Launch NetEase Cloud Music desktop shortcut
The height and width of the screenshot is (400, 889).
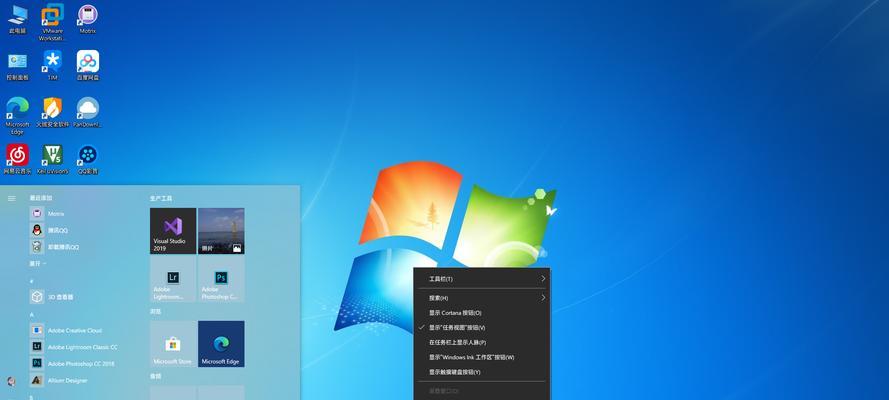click(x=18, y=159)
